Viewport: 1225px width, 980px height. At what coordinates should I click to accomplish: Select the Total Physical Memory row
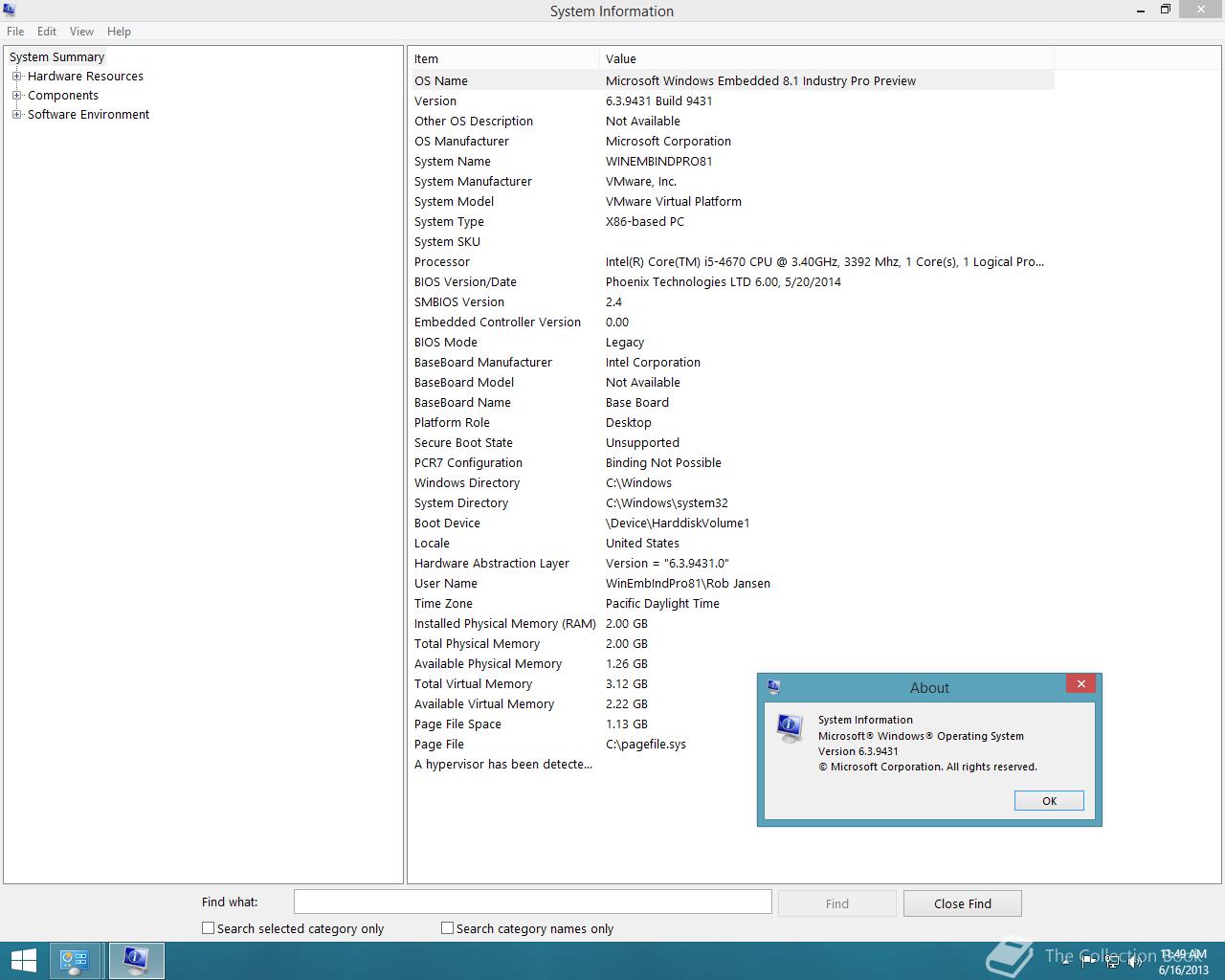point(733,643)
